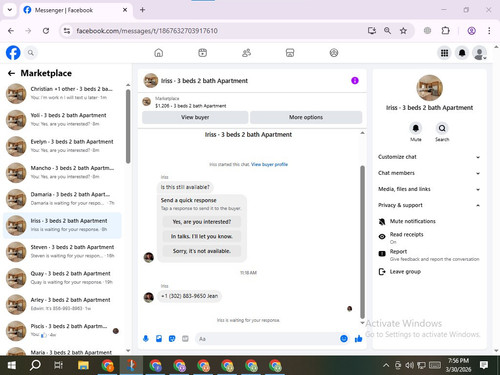Image resolution: width=500 pixels, height=375 pixels.
Task: Collapse the Privacy & support section
Action: 429,205
